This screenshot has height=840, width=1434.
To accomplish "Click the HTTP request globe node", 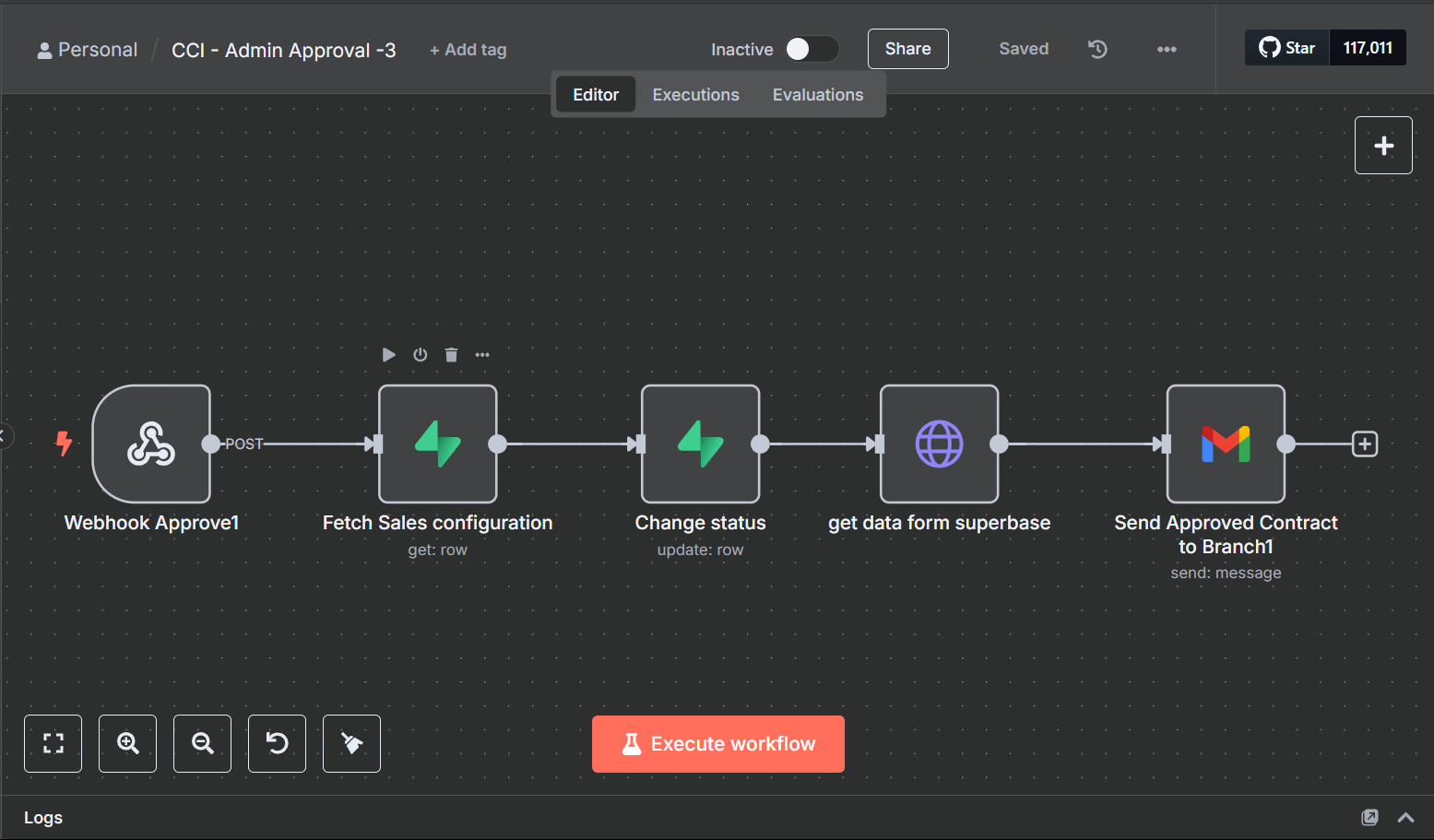I will pos(939,444).
